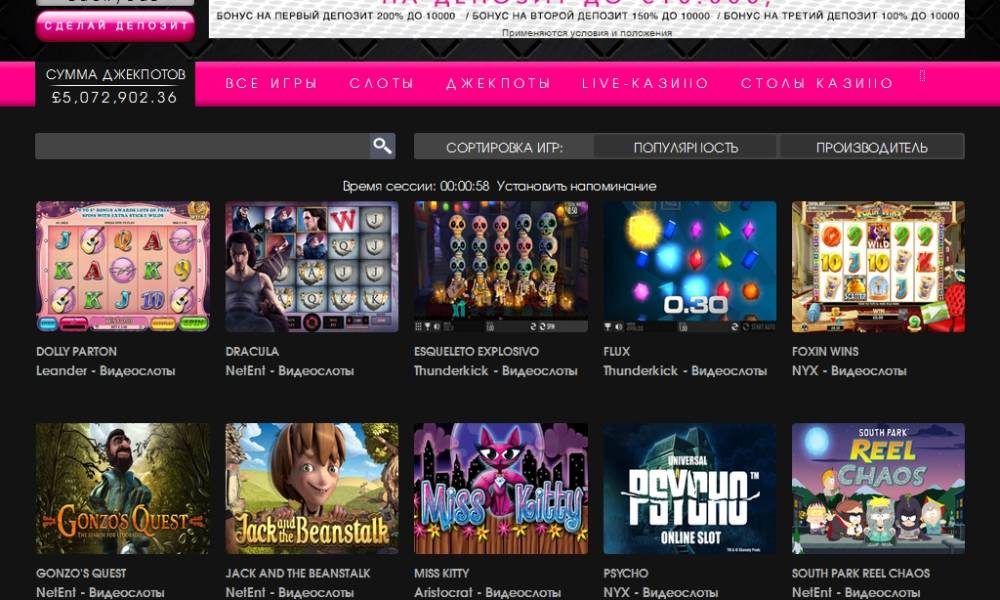
Task: Open the Flux game thumbnail
Action: click(690, 267)
